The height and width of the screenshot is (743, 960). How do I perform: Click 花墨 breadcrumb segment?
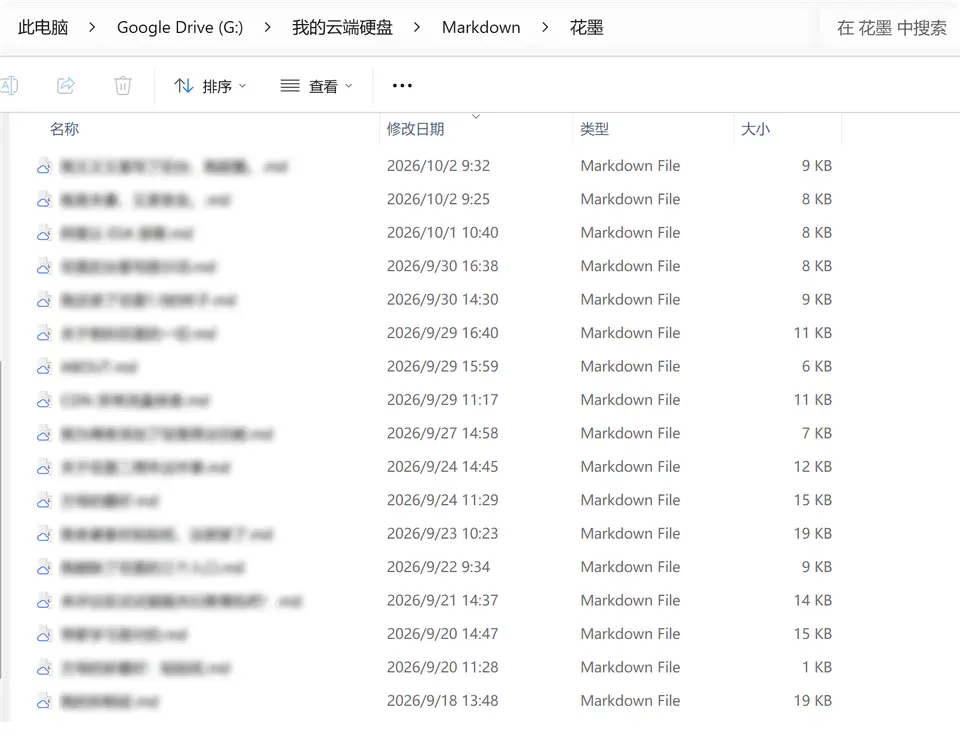[x=587, y=28]
